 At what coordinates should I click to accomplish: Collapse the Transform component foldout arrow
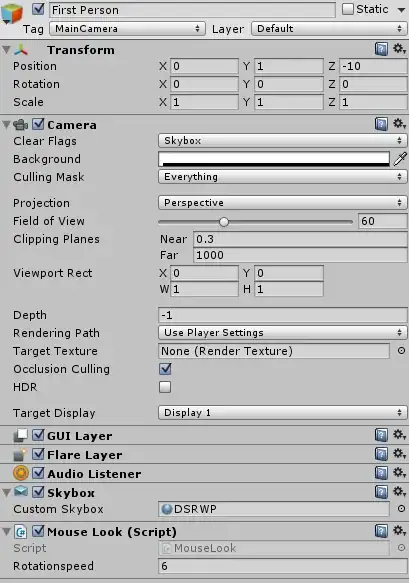[x=6, y=49]
